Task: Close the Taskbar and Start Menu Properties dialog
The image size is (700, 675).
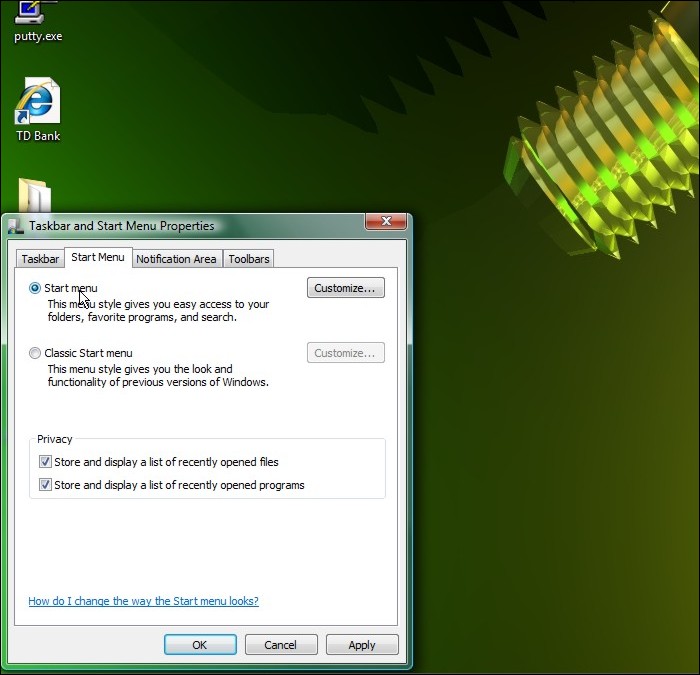Action: 385,221
